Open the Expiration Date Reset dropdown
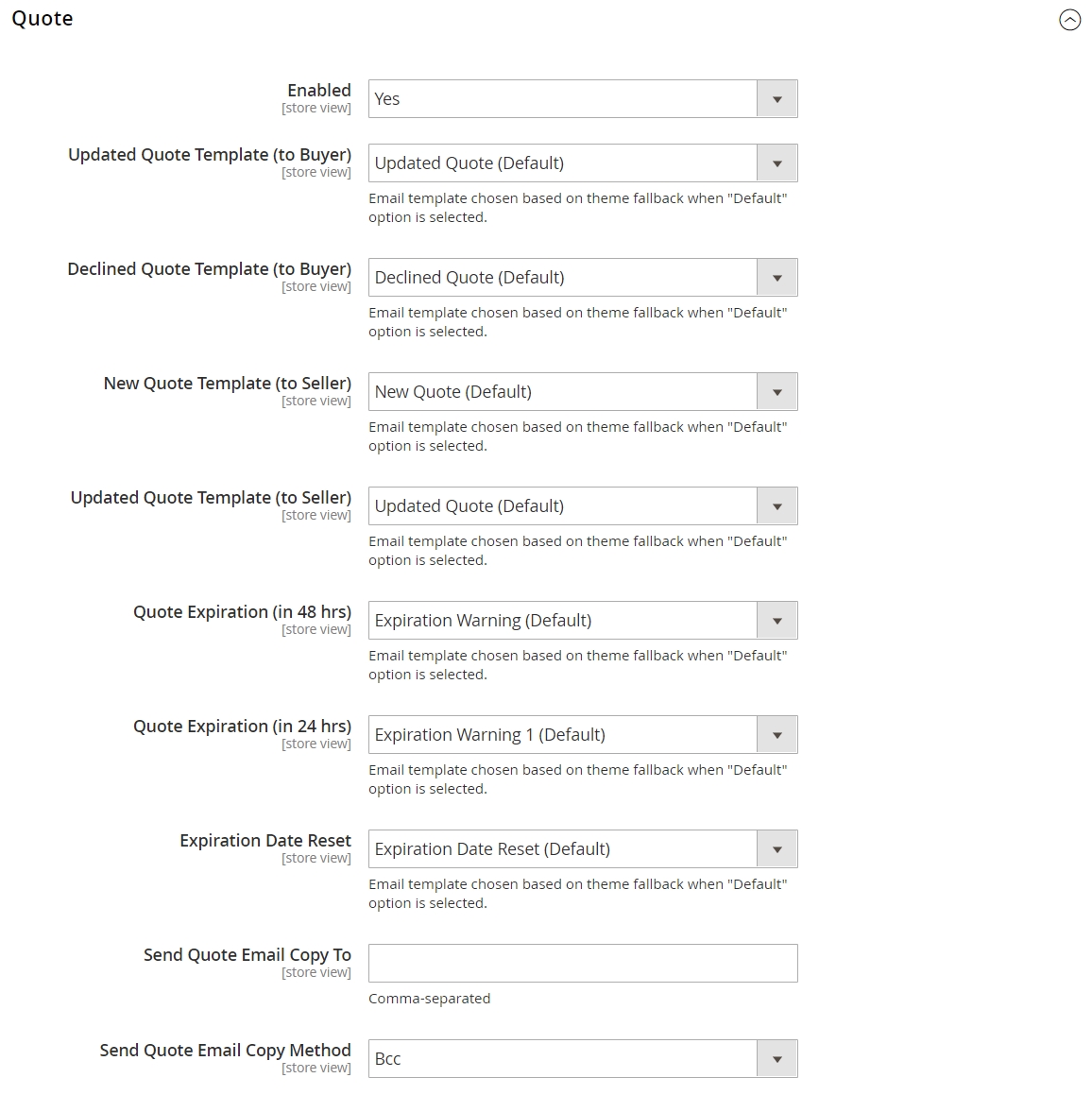 tap(582, 849)
